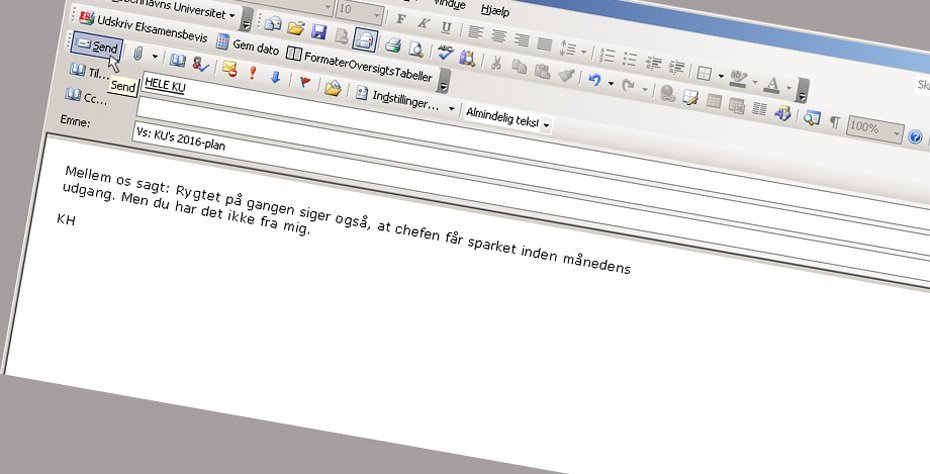Click the format painter brush icon
Screen dimensions: 930x474
pos(566,74)
